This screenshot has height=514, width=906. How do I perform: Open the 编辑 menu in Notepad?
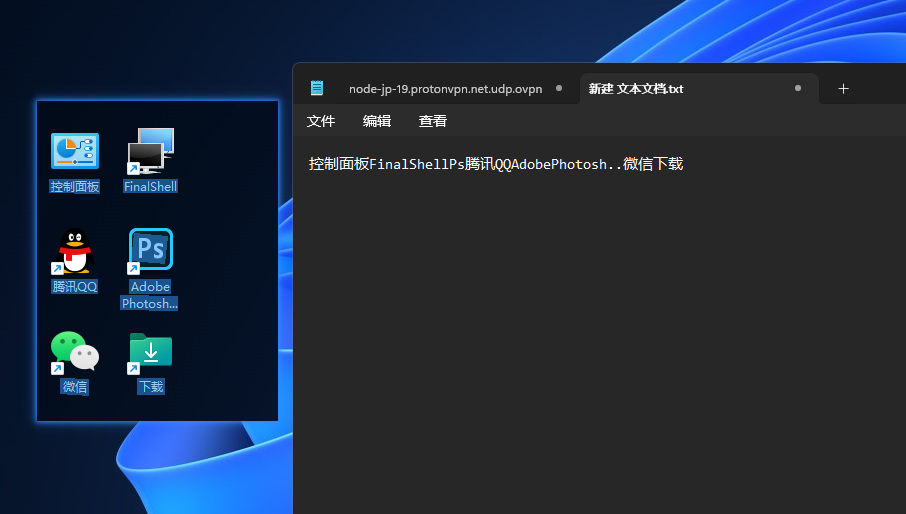[x=377, y=121]
